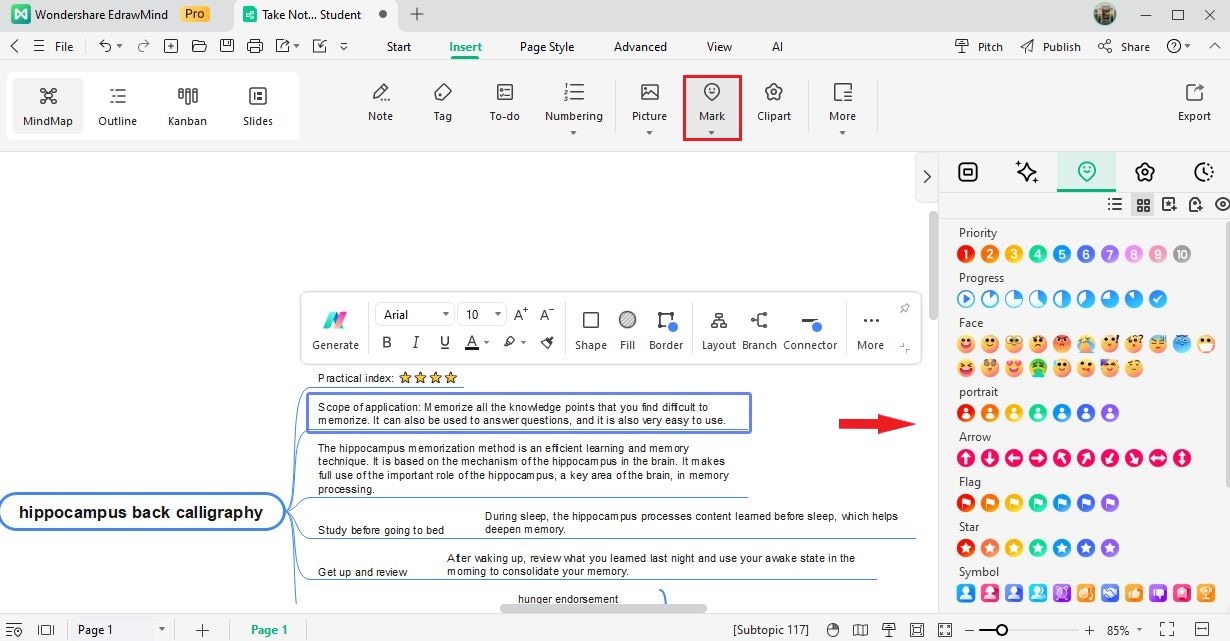Switch marks panel to list view
The image size is (1230, 641).
1115,204
